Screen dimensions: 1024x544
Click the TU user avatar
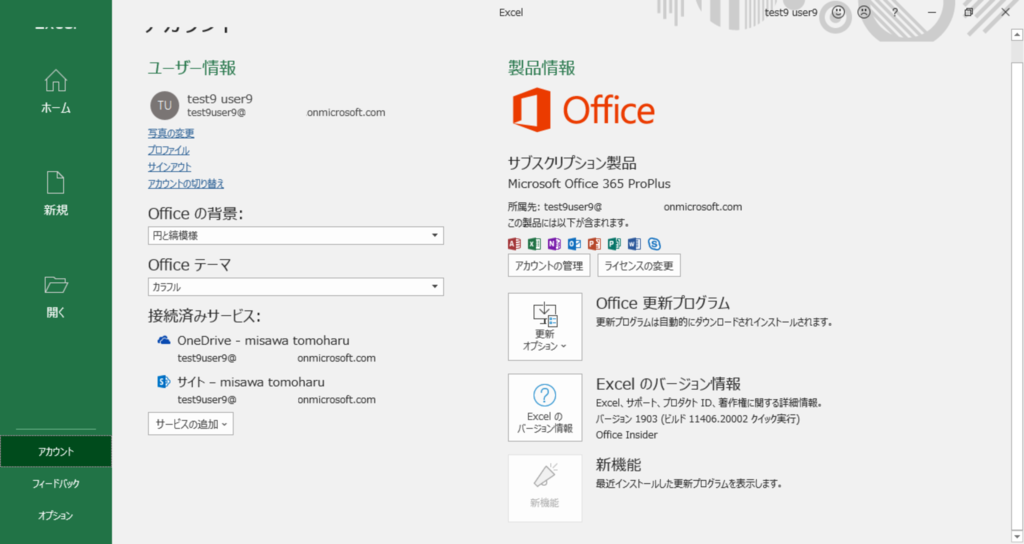[165, 105]
